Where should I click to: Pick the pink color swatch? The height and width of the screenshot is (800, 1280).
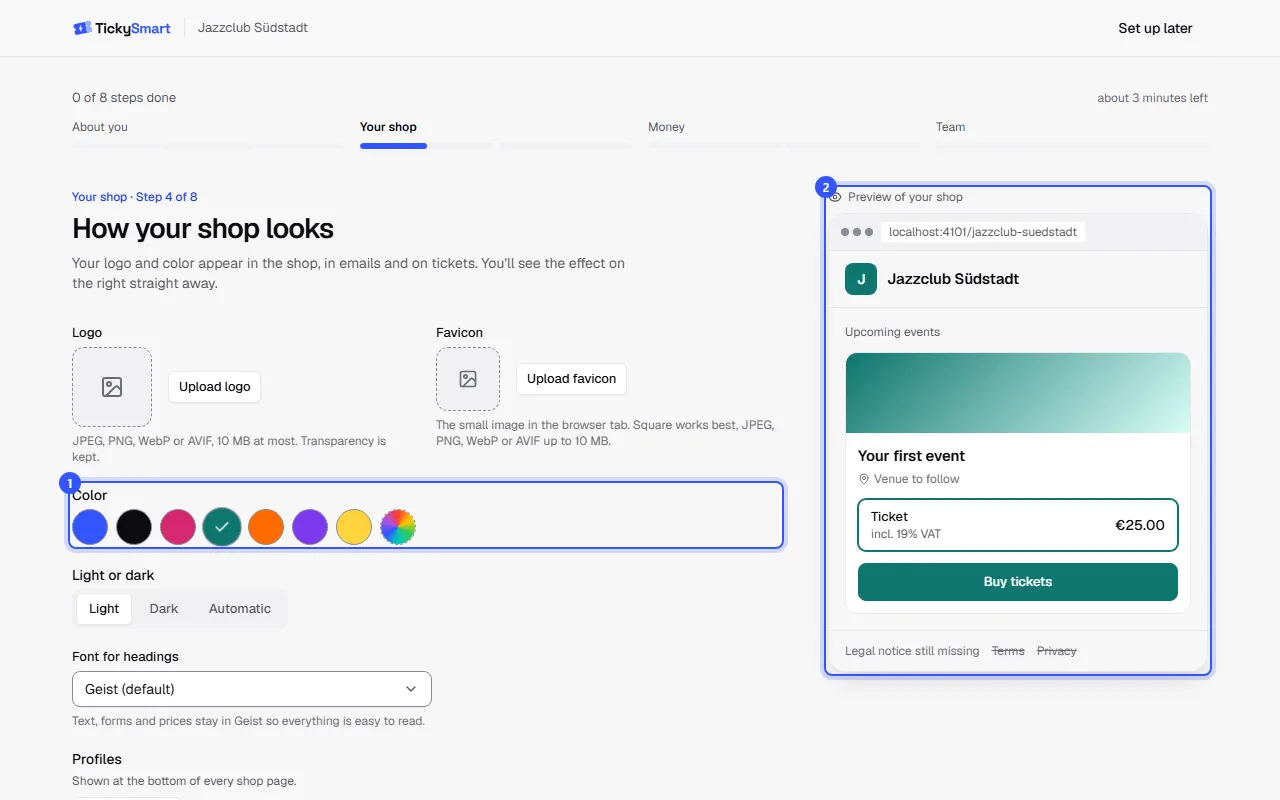pos(178,526)
